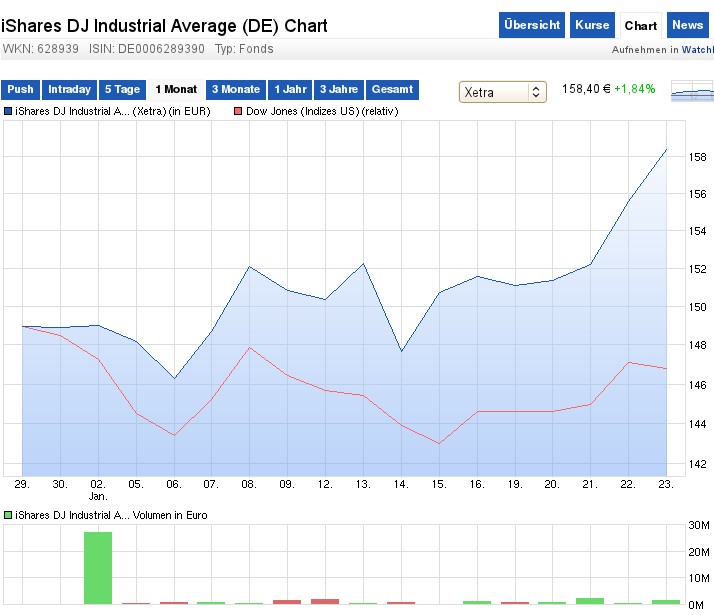
Task: Display the 3 Jahre chart
Action: pos(339,90)
